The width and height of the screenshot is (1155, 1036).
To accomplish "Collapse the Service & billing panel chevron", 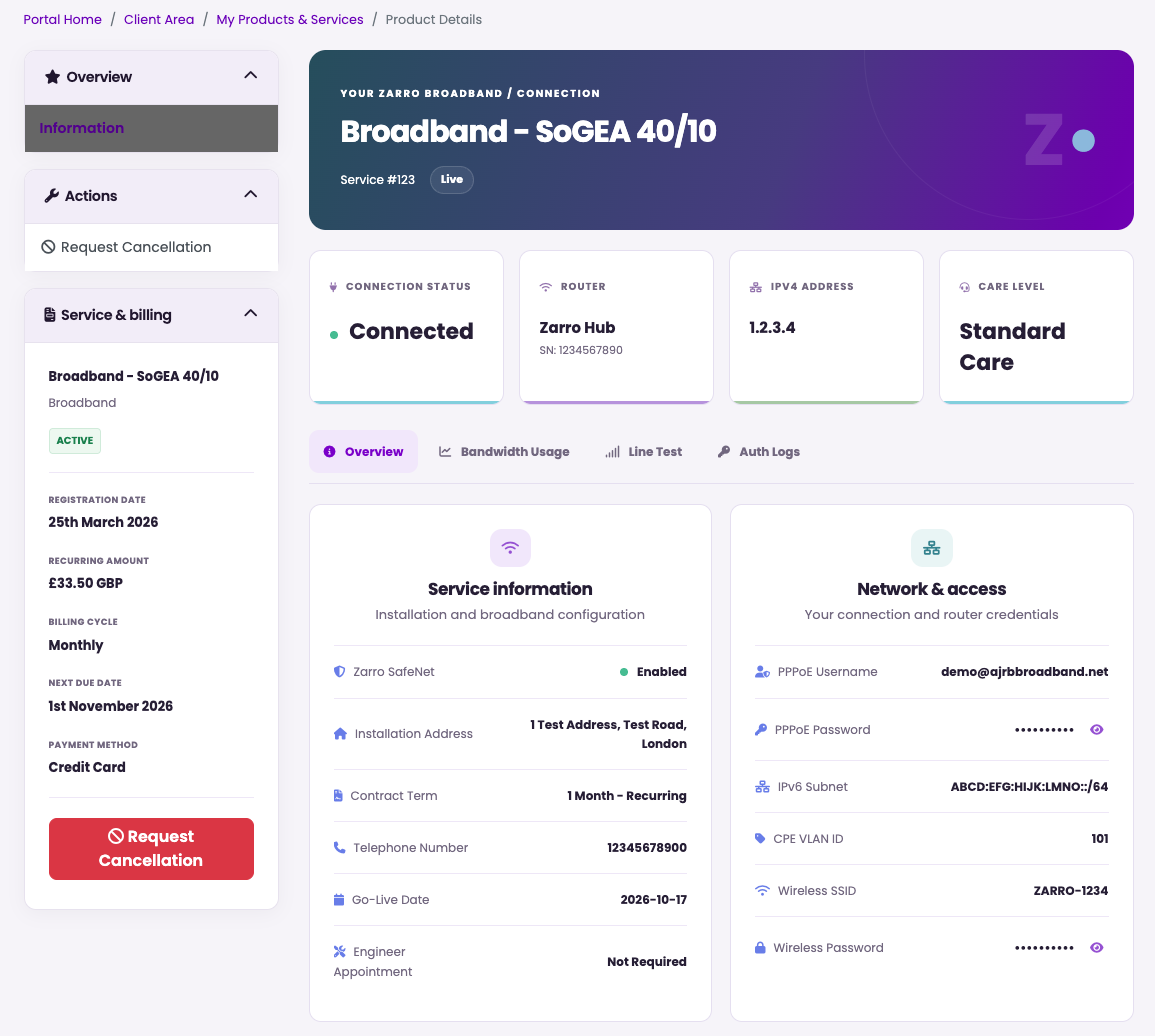I will 250,313.
